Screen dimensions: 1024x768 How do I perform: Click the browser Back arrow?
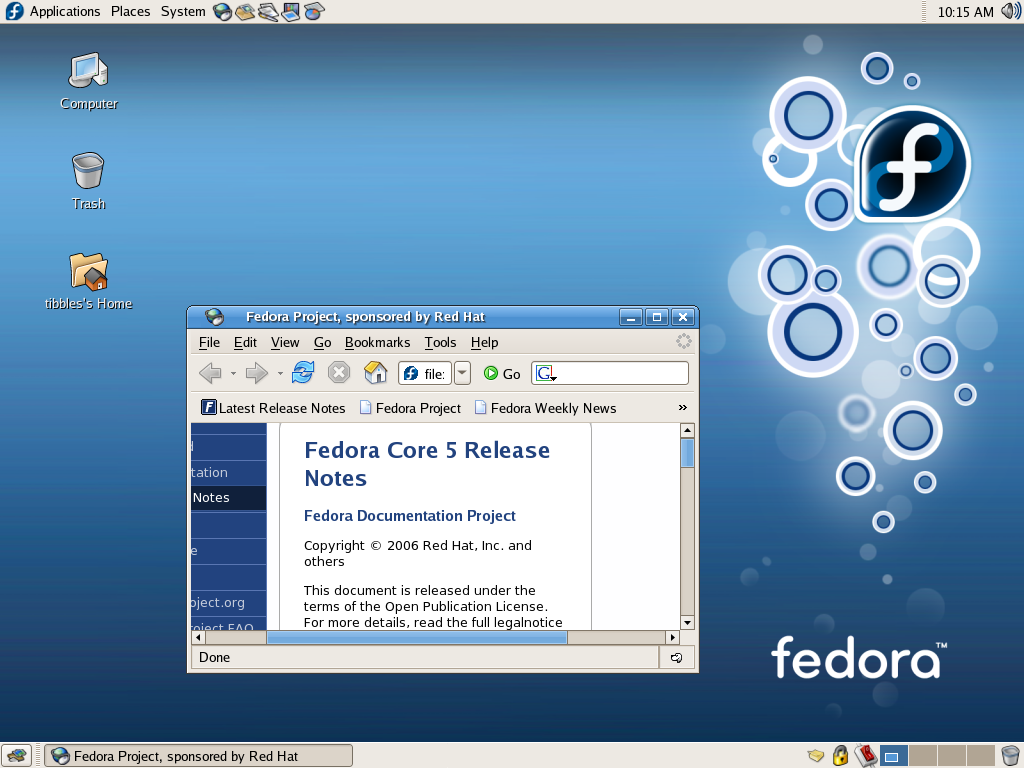point(210,373)
